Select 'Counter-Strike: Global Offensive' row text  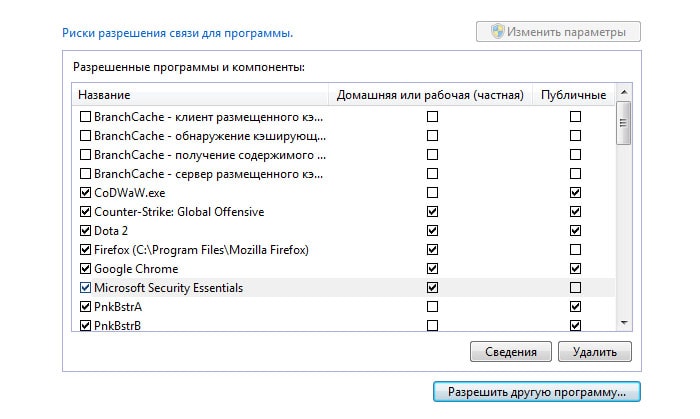[179, 212]
